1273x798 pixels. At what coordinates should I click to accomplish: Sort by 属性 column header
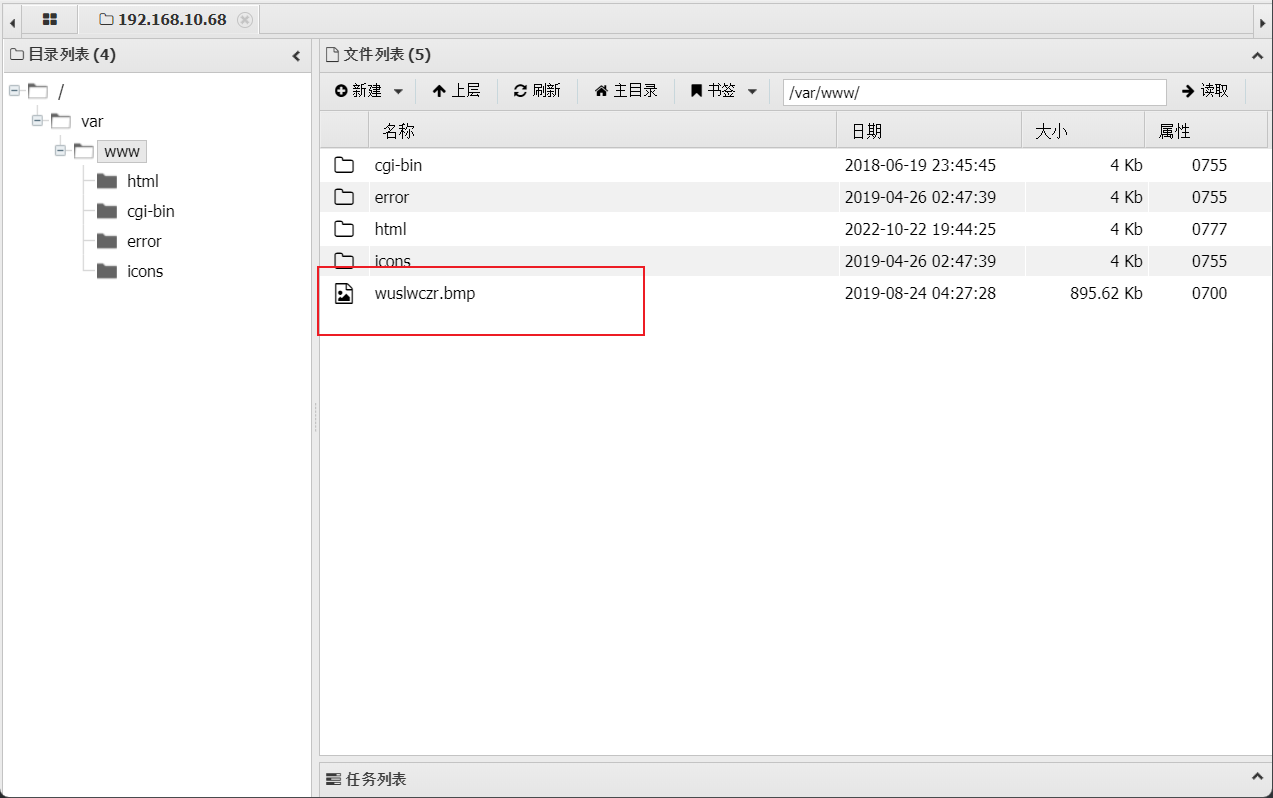(x=1206, y=130)
